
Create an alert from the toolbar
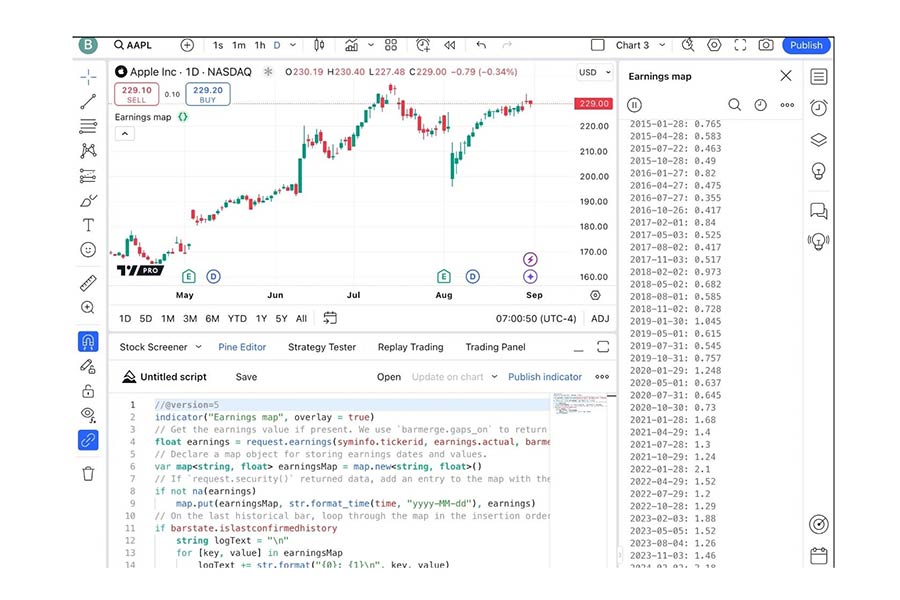coord(423,45)
